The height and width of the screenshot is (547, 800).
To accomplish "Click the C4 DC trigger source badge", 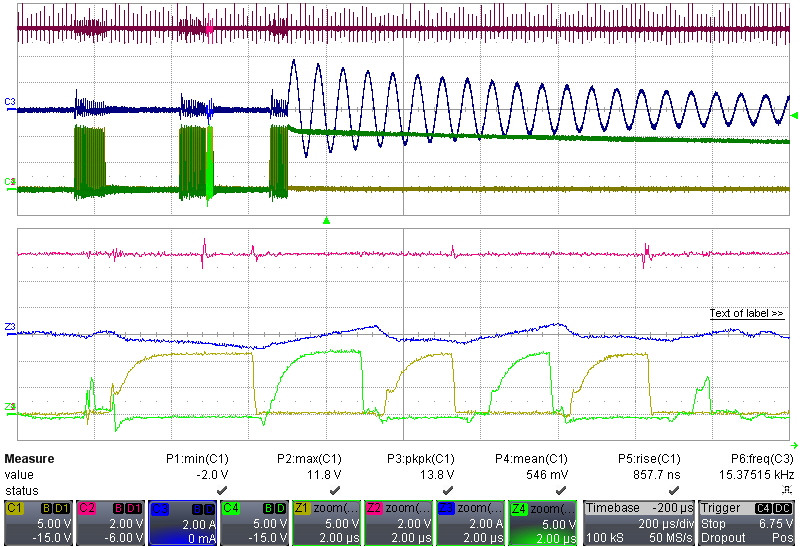I will pyautogui.click(x=774, y=508).
